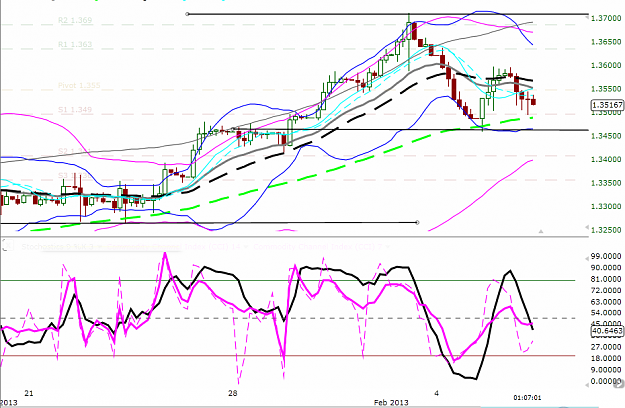The image size is (625, 408).
Task: Click the small up-triangle above the panel divider
Action: [541, 231]
